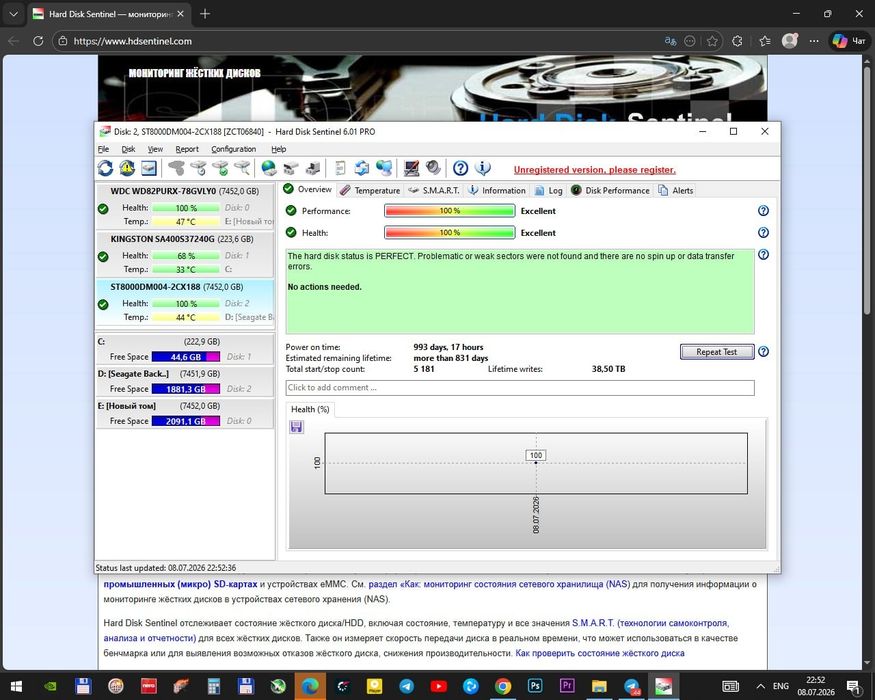Image resolution: width=875 pixels, height=700 pixels.
Task: Open new browser tab with plus button
Action: click(205, 13)
